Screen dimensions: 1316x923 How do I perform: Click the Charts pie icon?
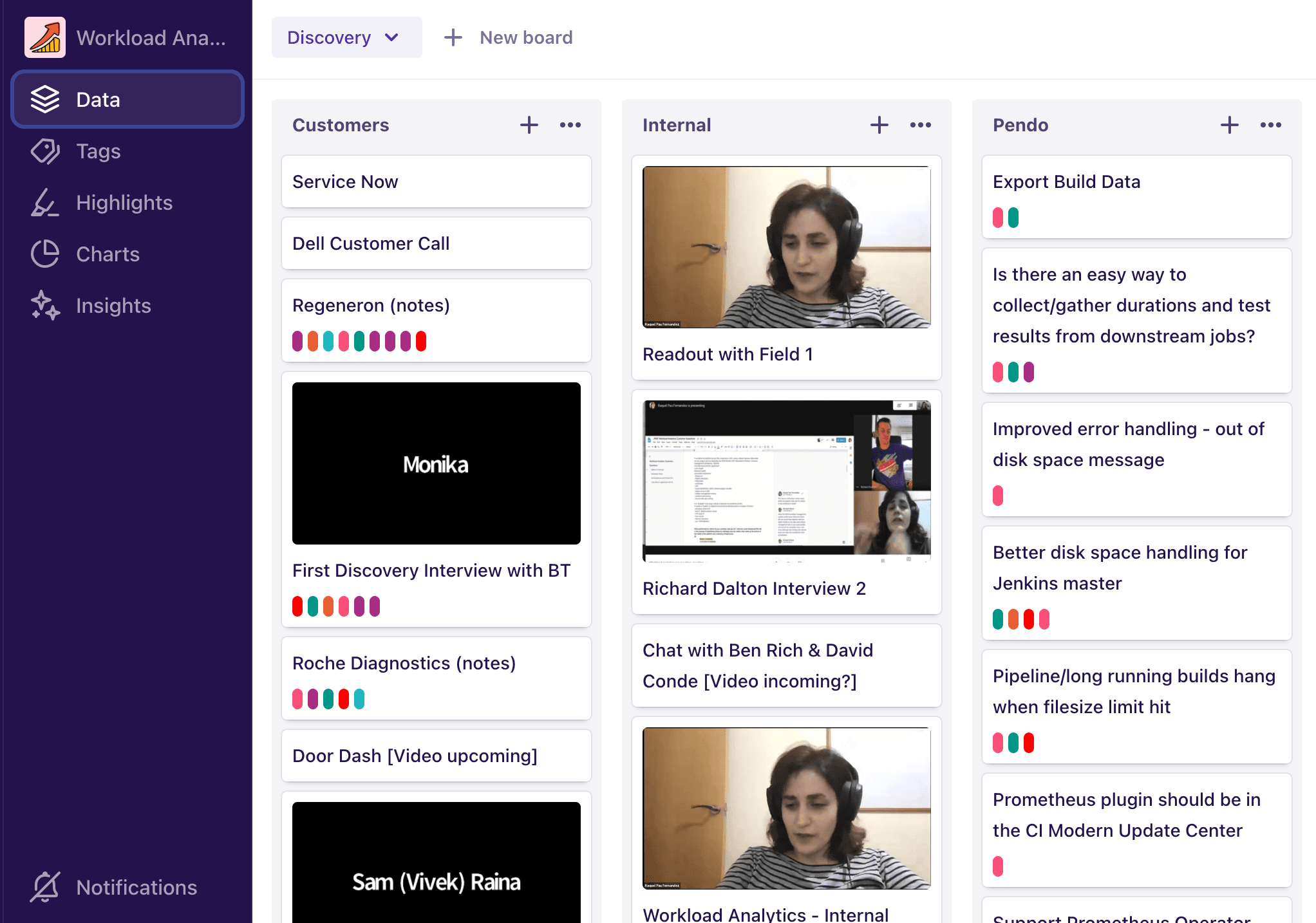[x=45, y=254]
